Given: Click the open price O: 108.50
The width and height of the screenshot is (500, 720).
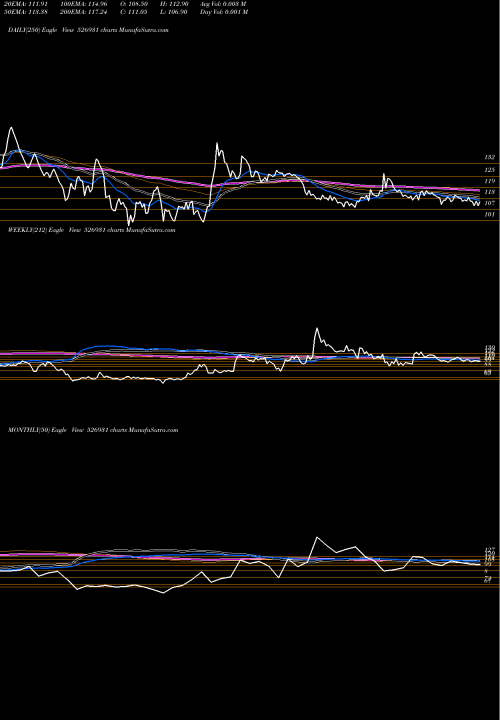Looking at the screenshot, I should 134,4.
